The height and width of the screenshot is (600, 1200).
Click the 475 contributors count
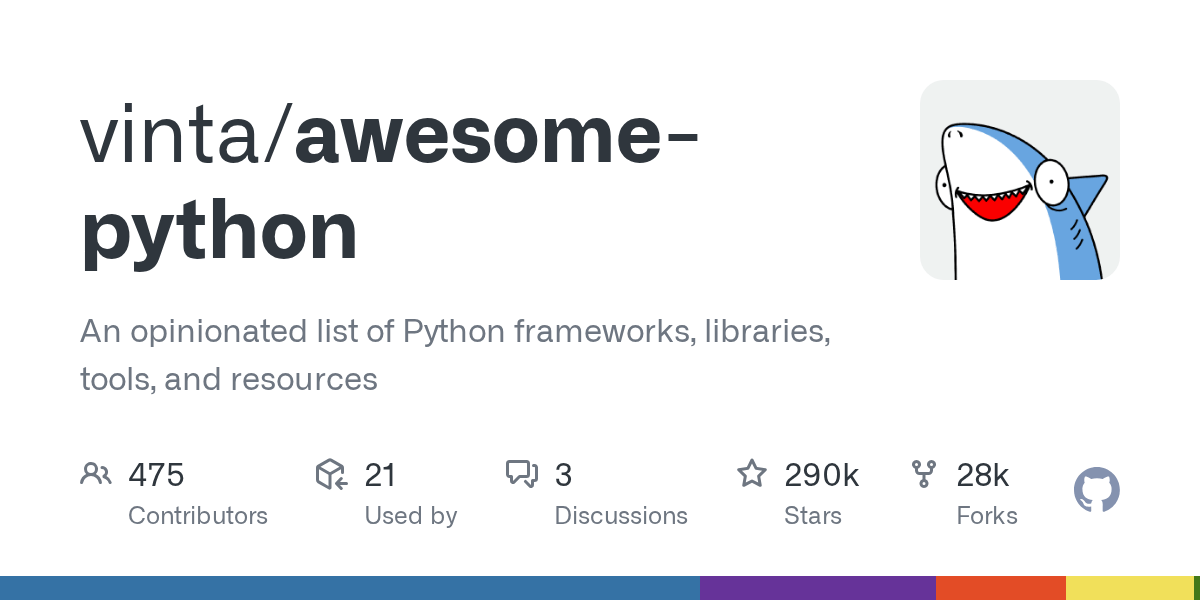(156, 475)
